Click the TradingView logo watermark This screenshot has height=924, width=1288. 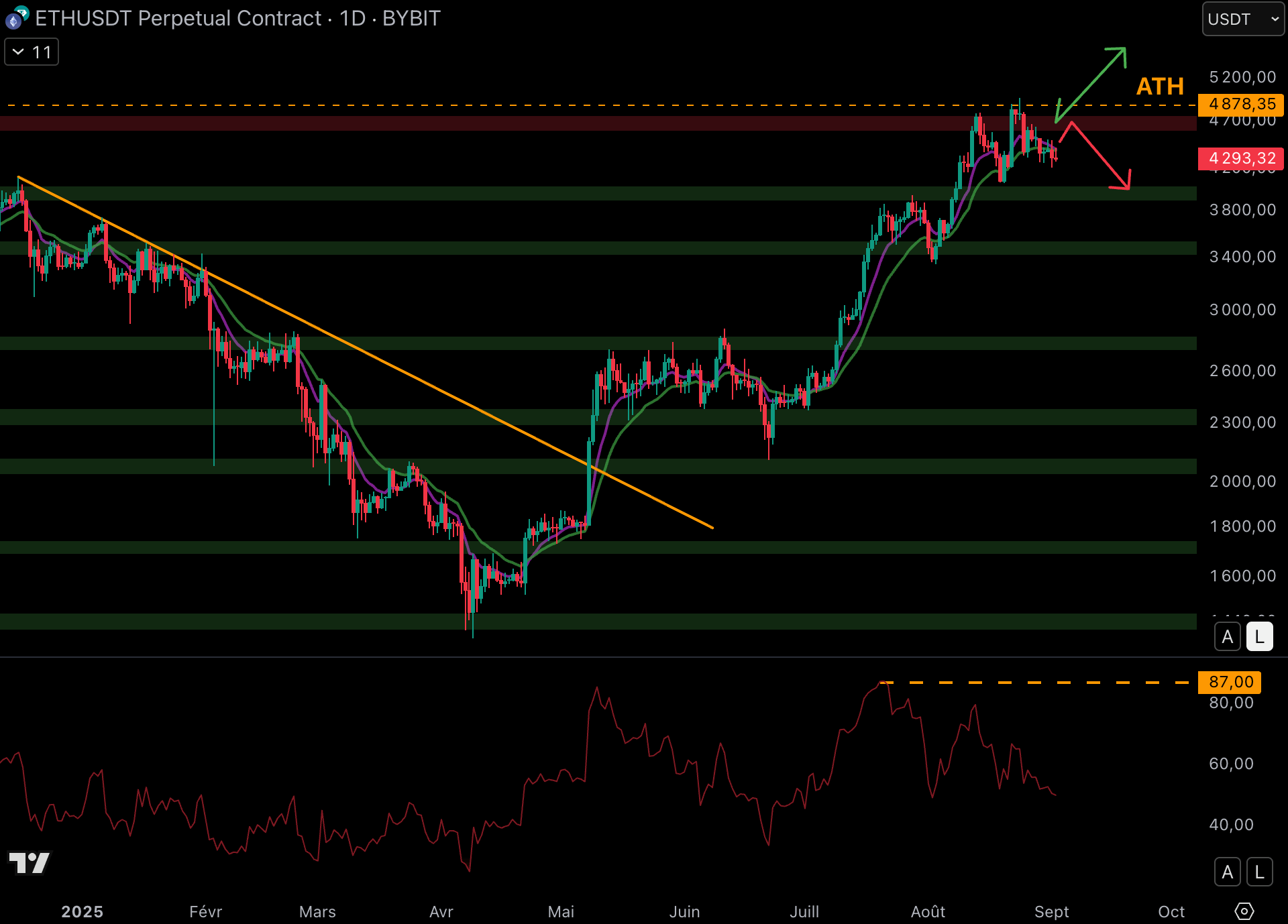30,862
